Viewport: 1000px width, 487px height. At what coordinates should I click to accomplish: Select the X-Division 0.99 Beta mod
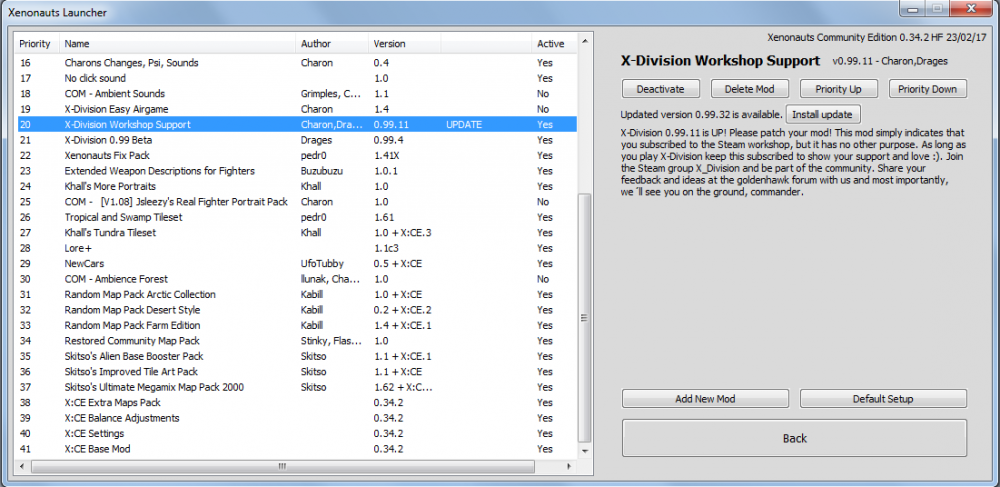click(x=297, y=140)
